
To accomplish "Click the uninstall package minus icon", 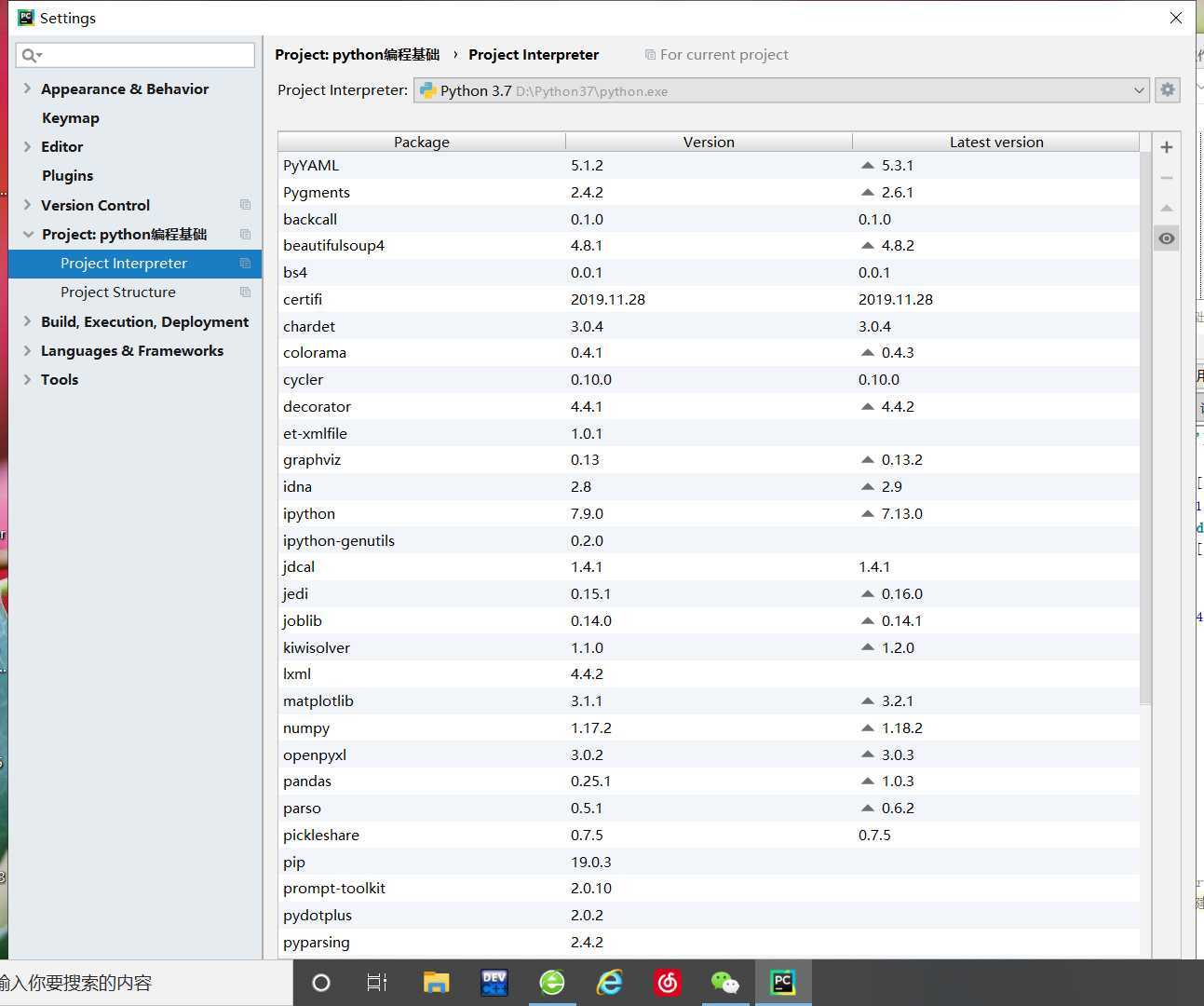I will tap(1166, 177).
